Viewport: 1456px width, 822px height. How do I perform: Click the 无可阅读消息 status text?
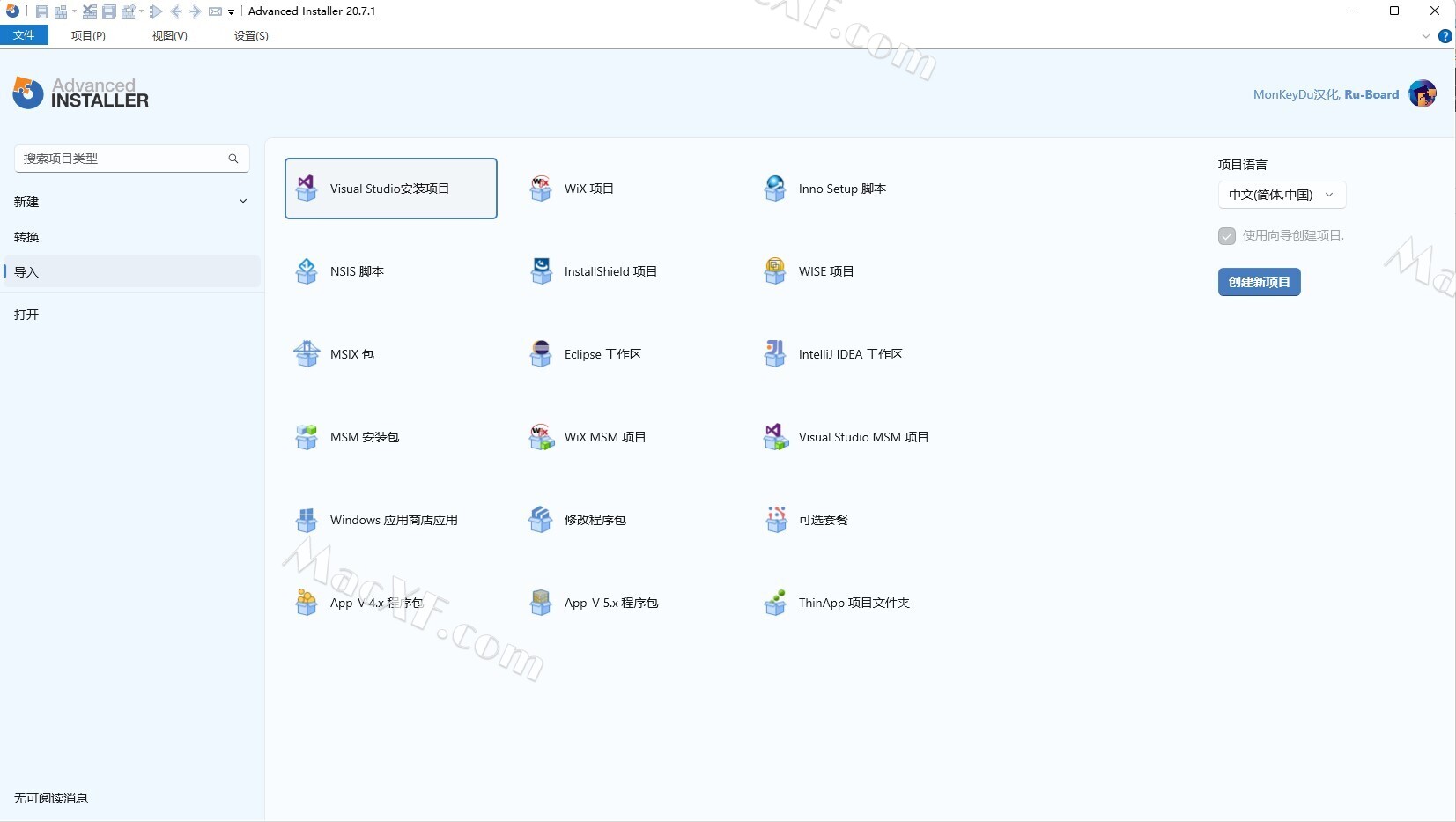(x=51, y=798)
